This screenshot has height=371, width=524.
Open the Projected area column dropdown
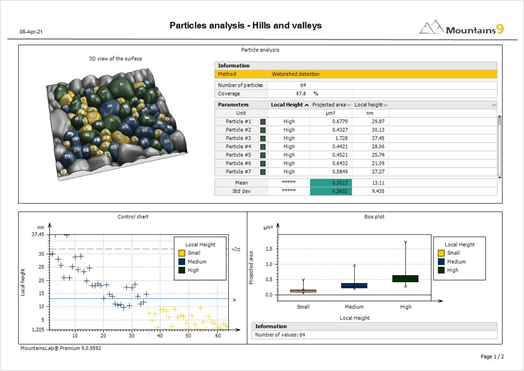click(x=349, y=105)
